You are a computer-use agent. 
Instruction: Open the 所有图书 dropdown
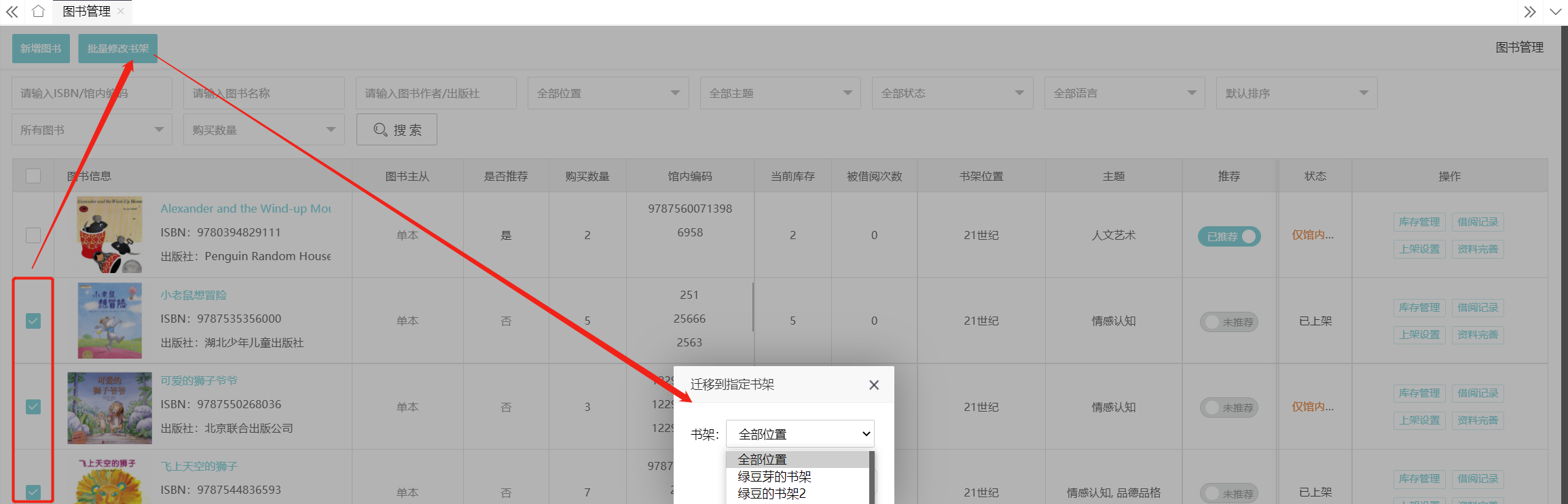tap(92, 129)
